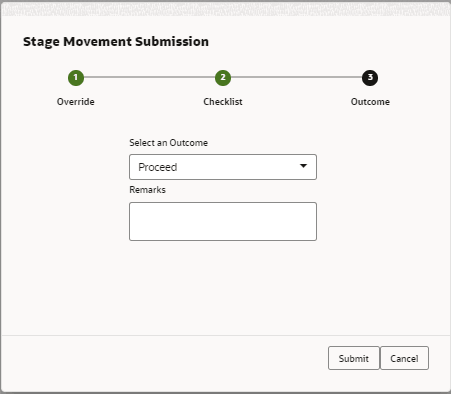Select the Outcome step label

pyautogui.click(x=370, y=102)
